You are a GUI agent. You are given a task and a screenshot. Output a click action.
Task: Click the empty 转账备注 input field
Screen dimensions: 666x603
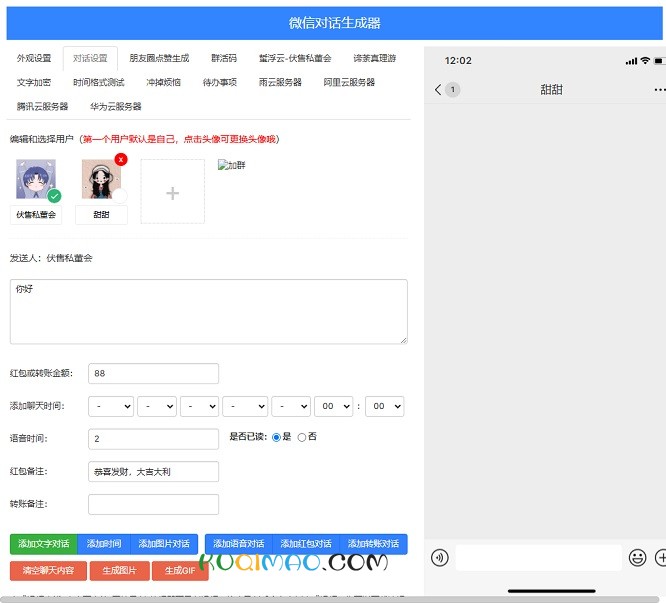(x=153, y=504)
